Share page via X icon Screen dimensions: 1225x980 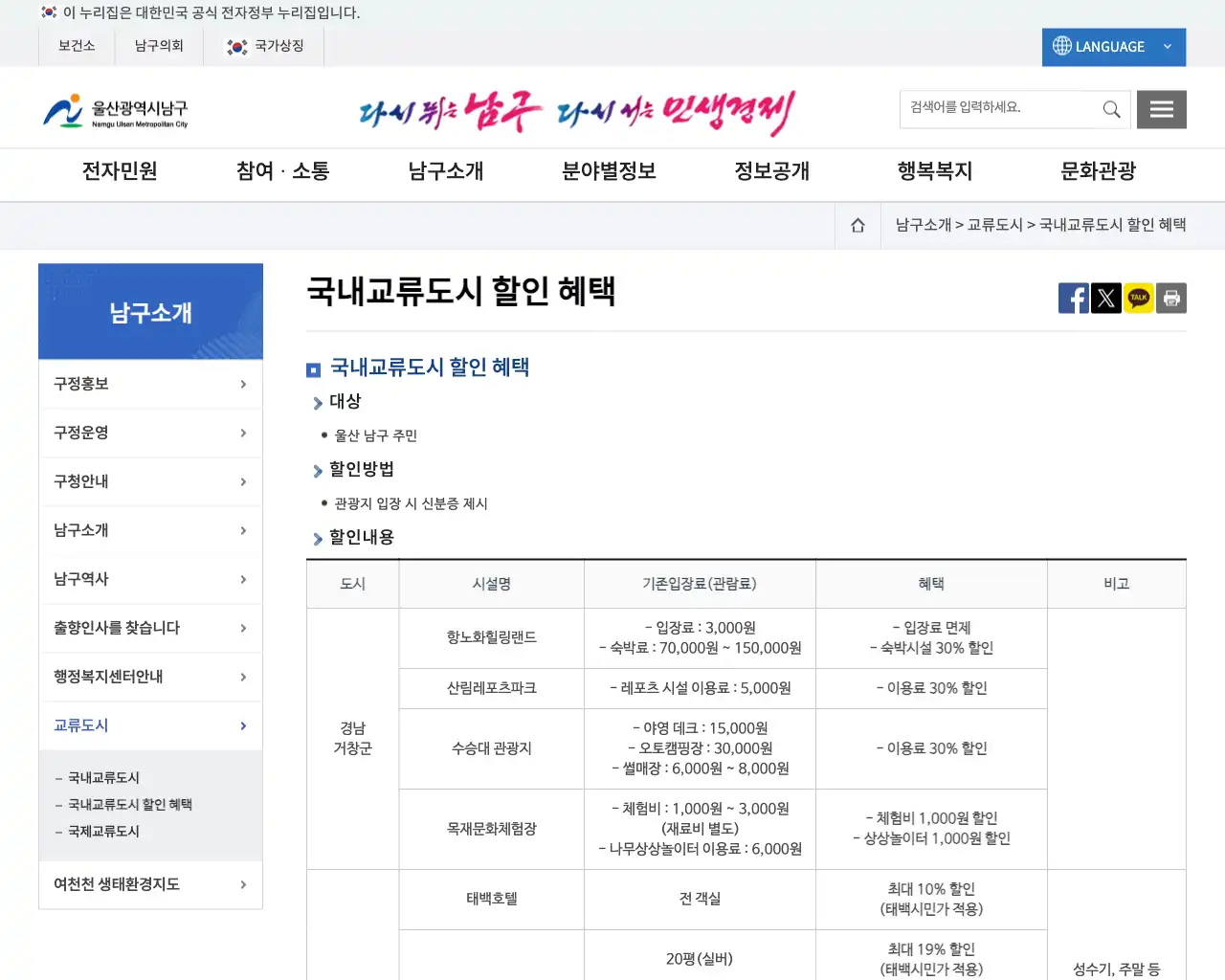tap(1106, 299)
